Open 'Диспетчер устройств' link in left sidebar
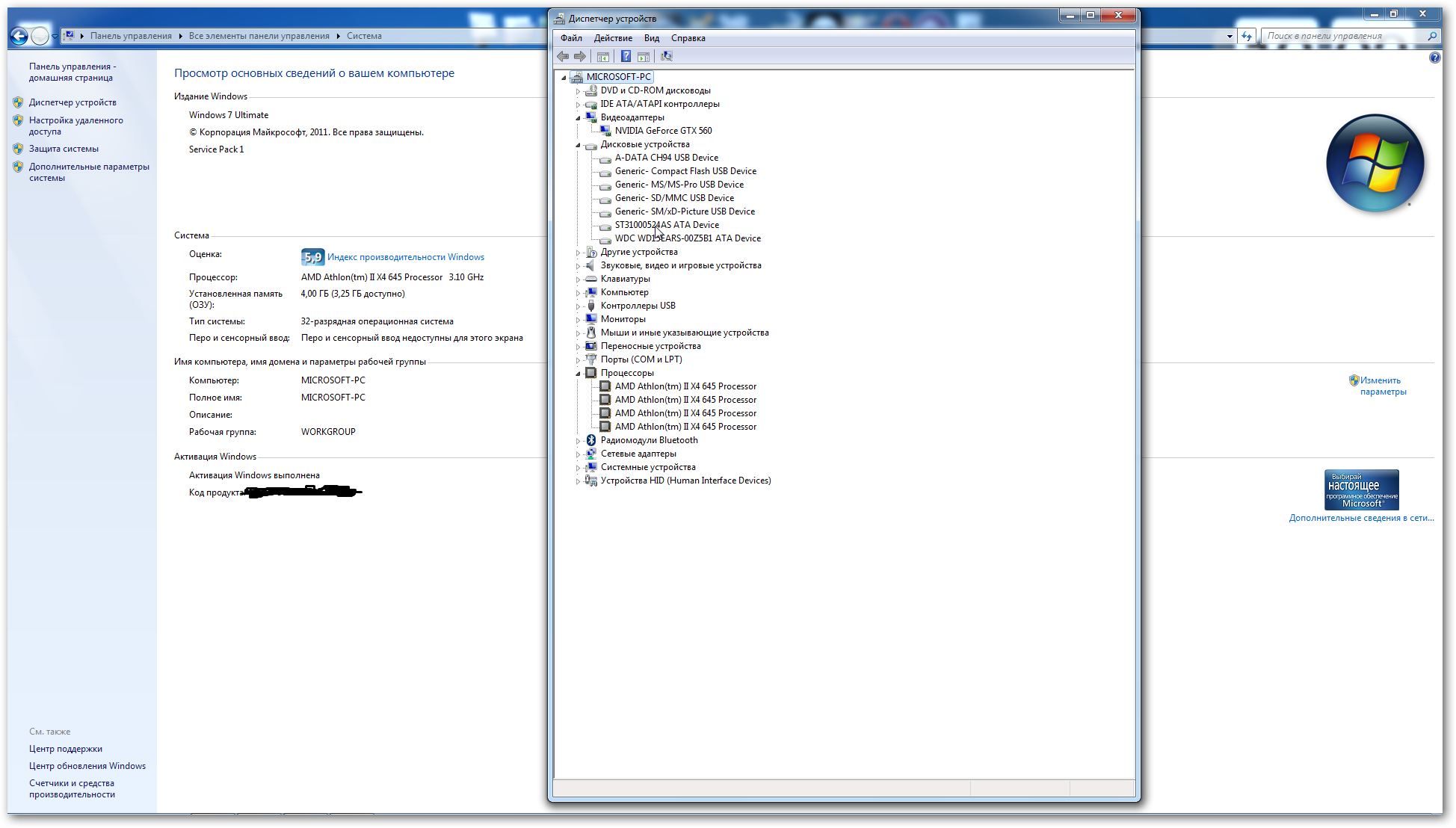Viewport: 1456px width, 828px height. 73,102
